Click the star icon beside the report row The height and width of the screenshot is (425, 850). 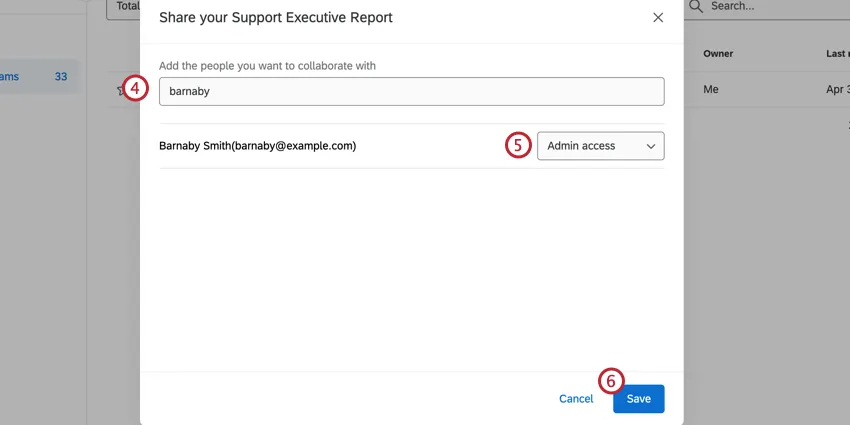pos(119,90)
